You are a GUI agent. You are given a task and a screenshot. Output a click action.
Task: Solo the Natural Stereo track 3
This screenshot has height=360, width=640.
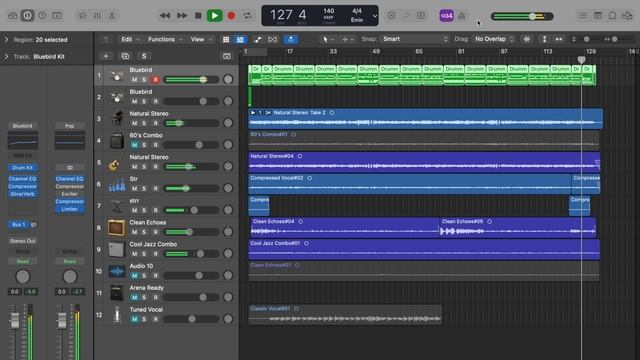(144, 123)
